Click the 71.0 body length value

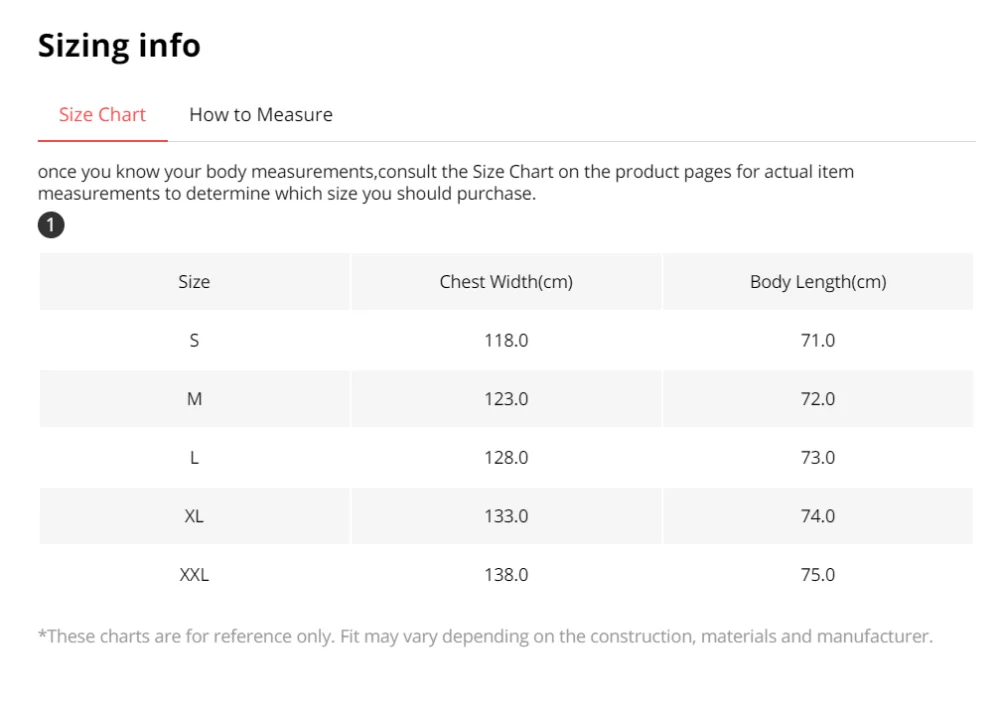tap(818, 341)
